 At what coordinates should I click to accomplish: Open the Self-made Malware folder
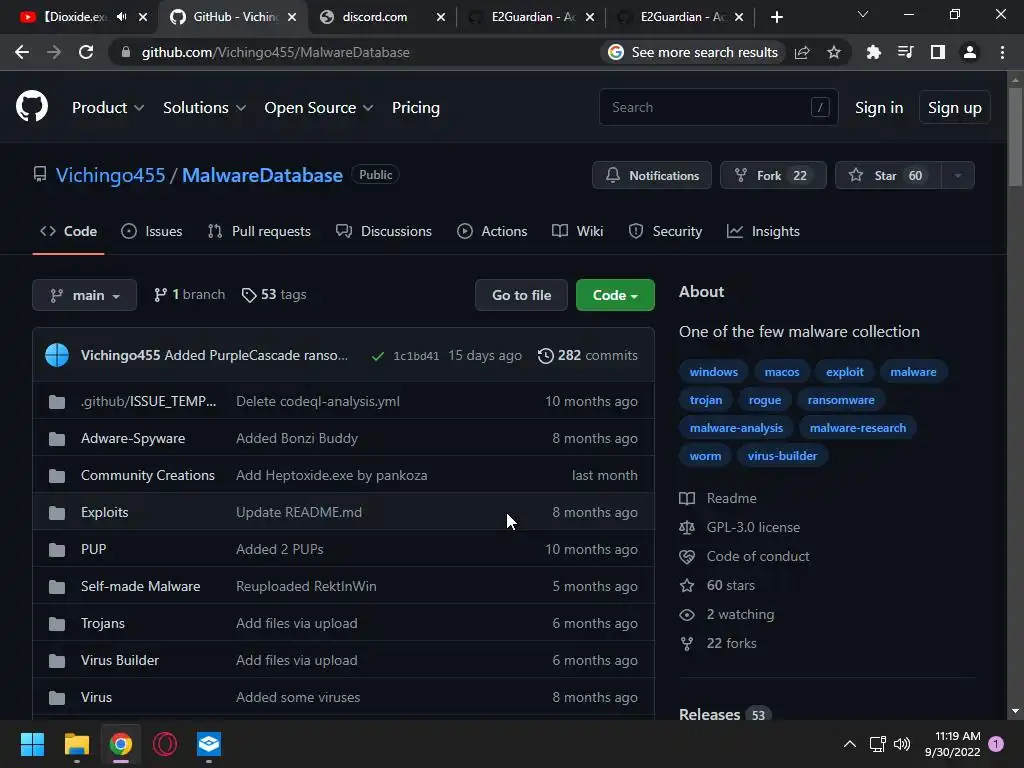(x=140, y=586)
